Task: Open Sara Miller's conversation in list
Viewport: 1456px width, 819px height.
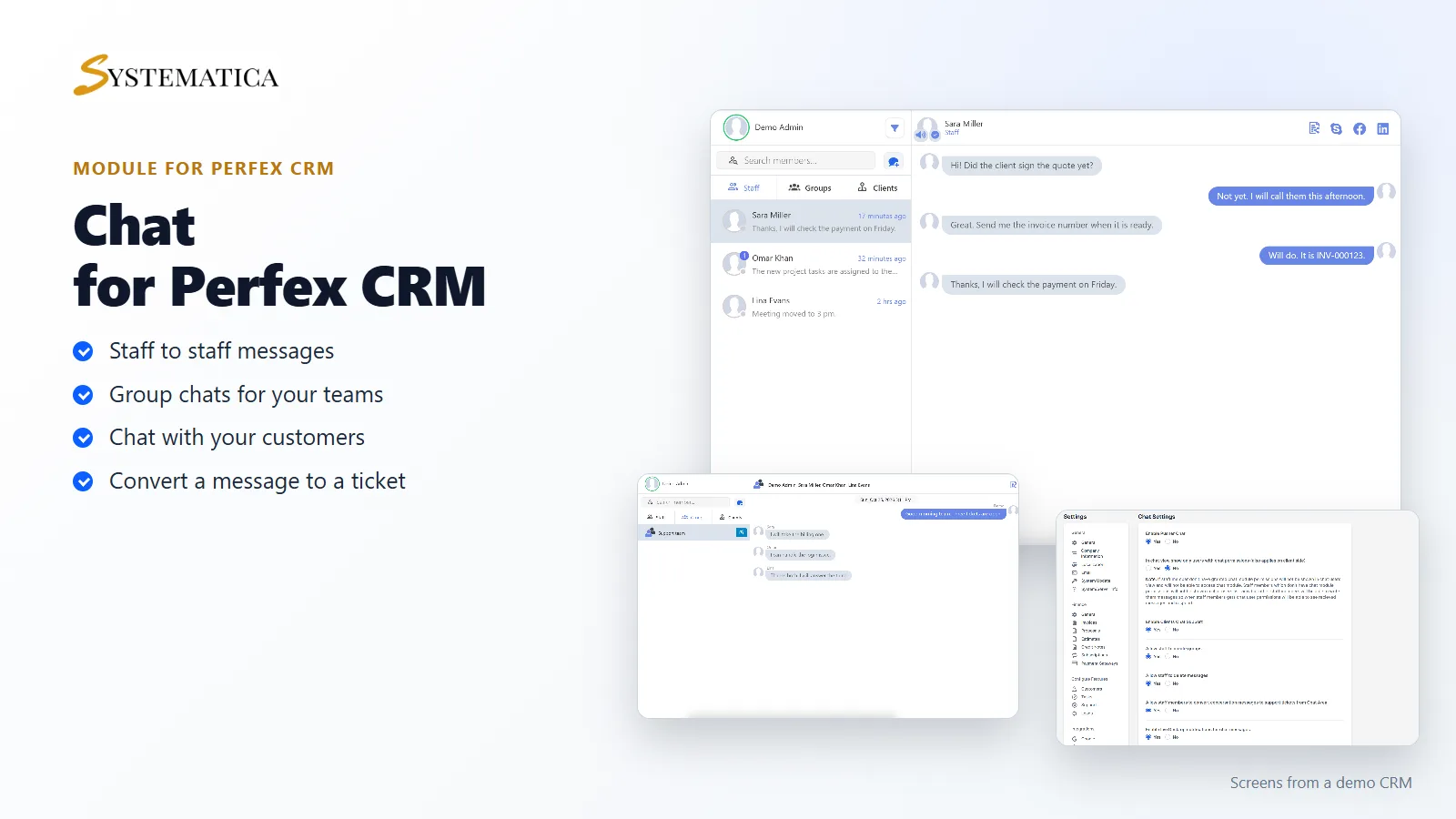Action: (x=811, y=221)
